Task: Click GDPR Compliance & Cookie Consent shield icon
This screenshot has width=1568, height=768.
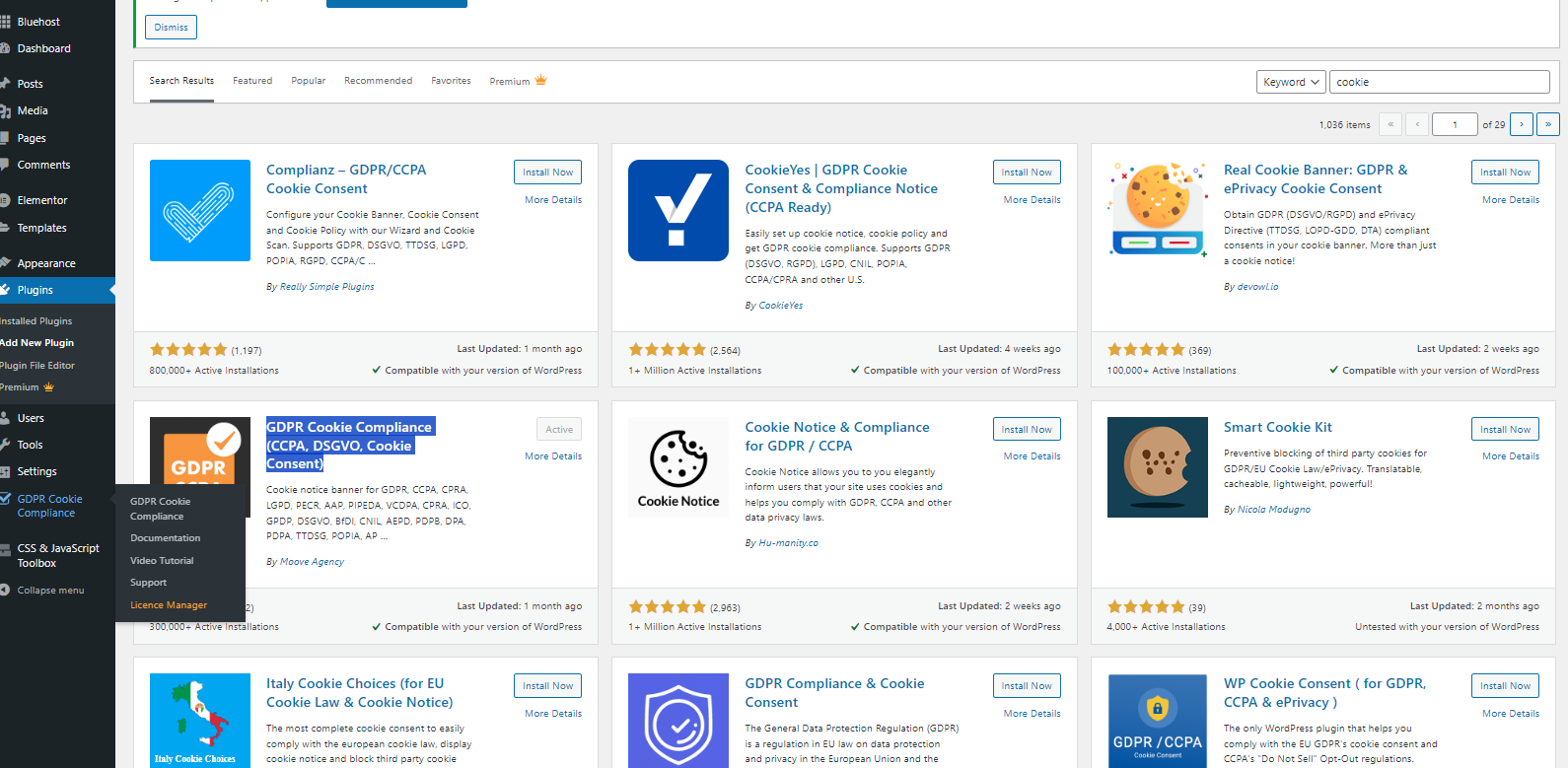Action: point(678,721)
